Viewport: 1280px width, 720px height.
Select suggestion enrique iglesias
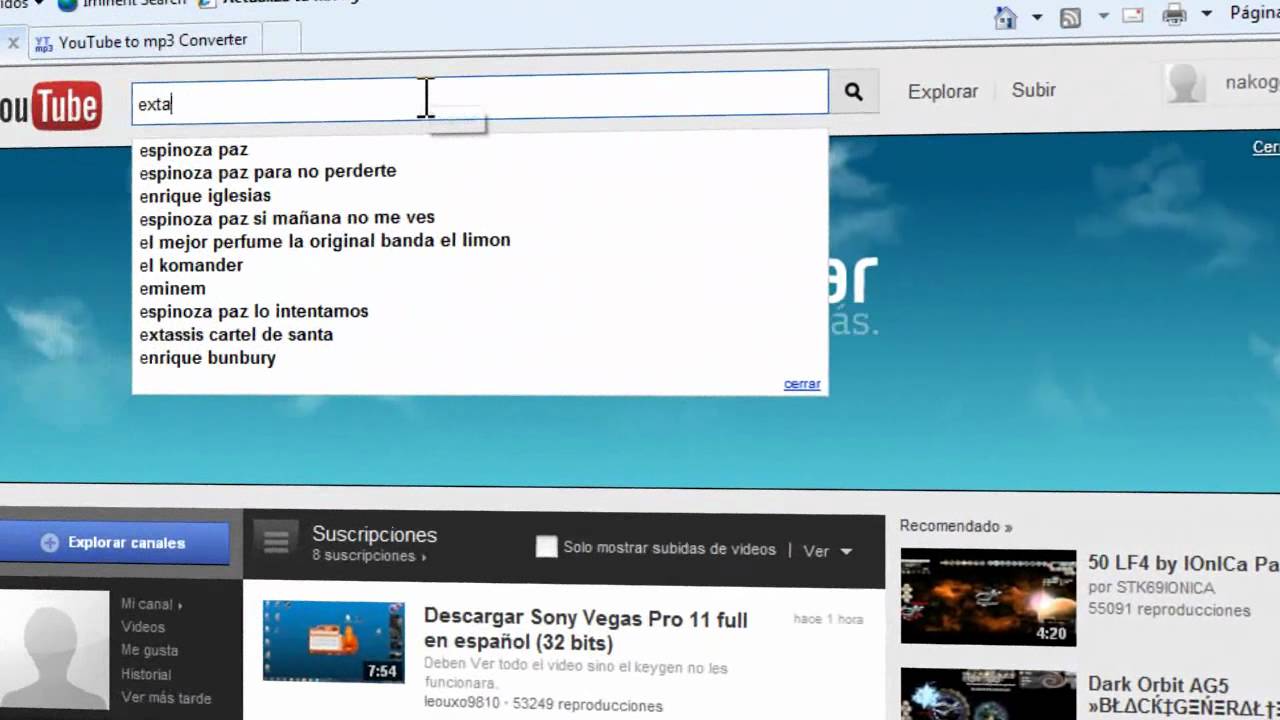[205, 196]
